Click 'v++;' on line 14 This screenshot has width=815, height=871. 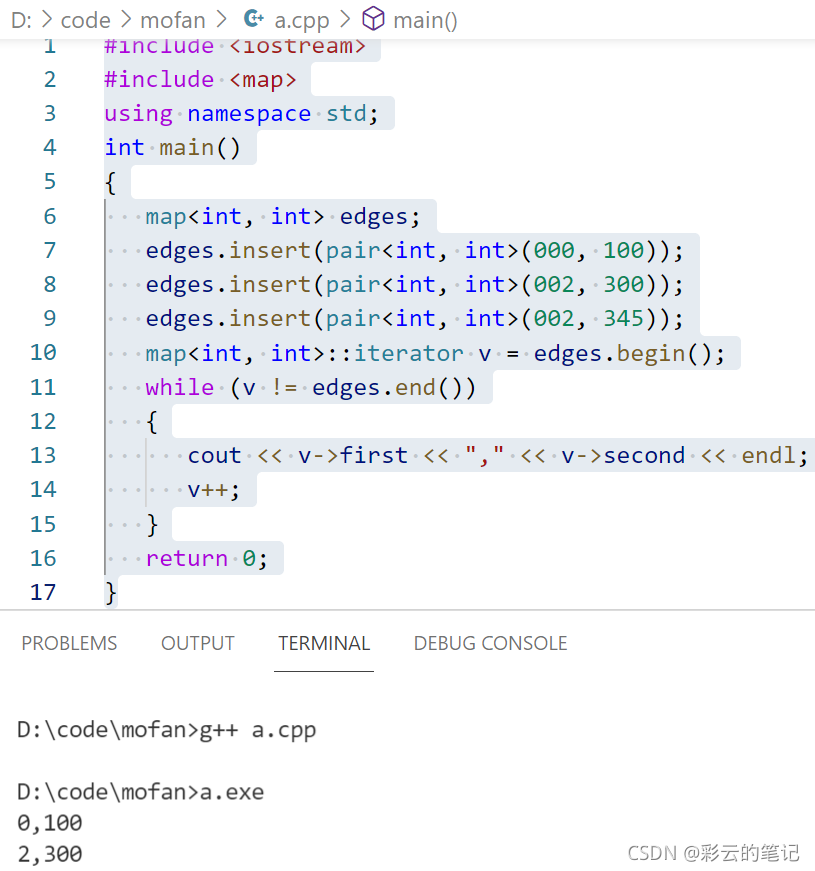click(x=214, y=490)
